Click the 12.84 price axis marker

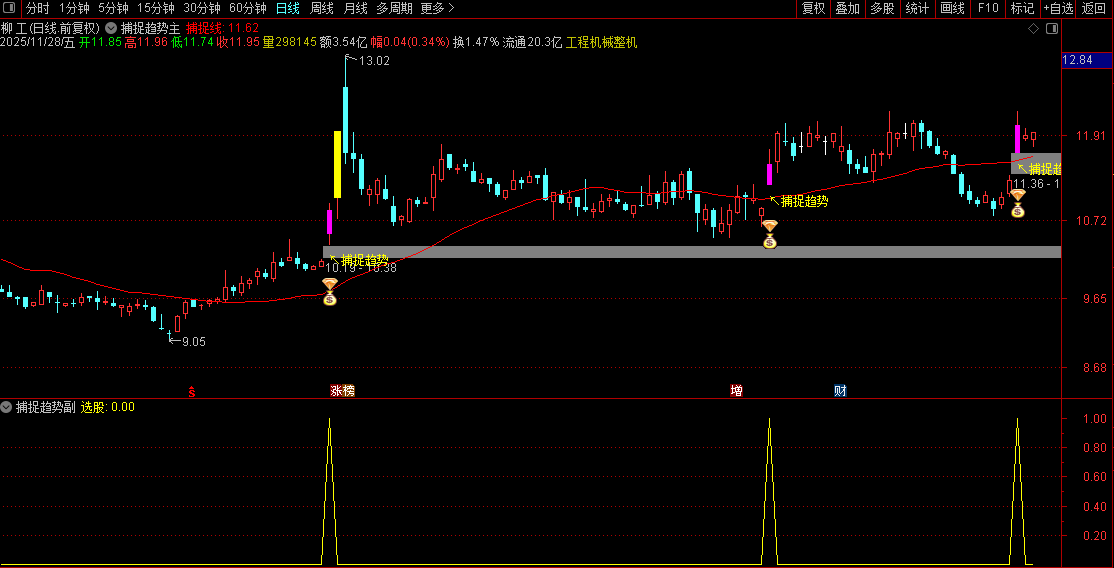click(1087, 60)
